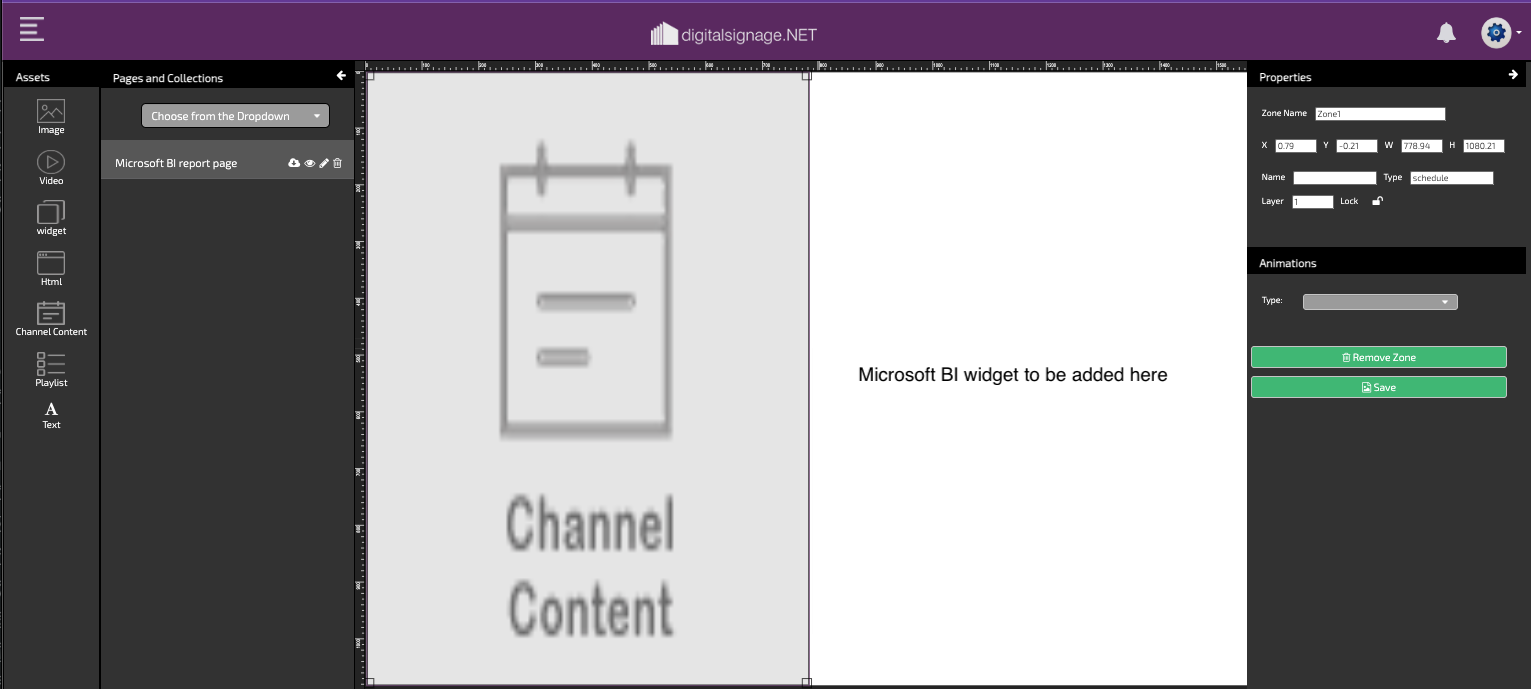Viewport: 1531px width, 689px height.
Task: Click the H height field
Action: [x=1484, y=146]
